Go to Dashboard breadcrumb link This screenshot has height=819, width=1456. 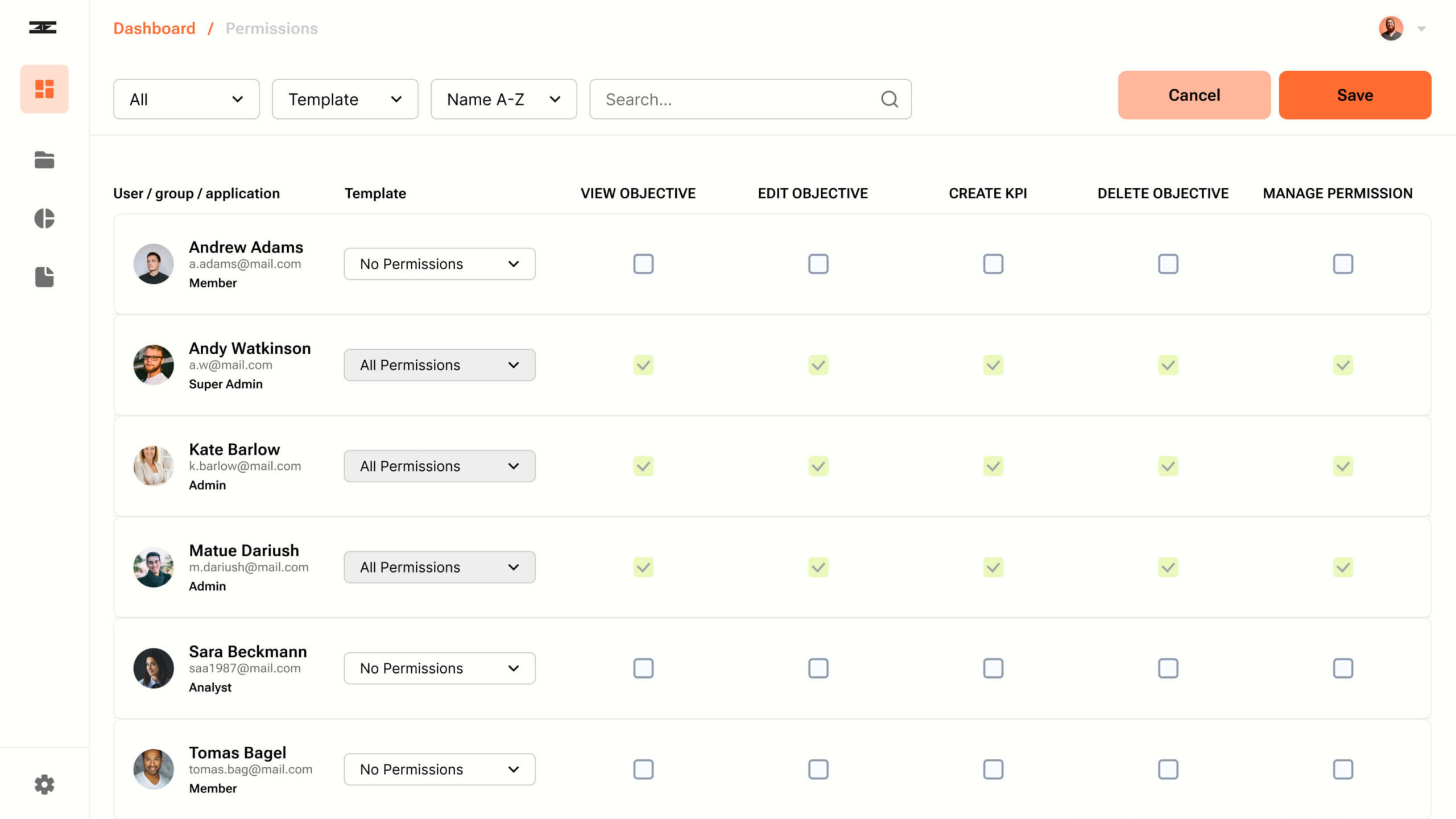click(154, 28)
